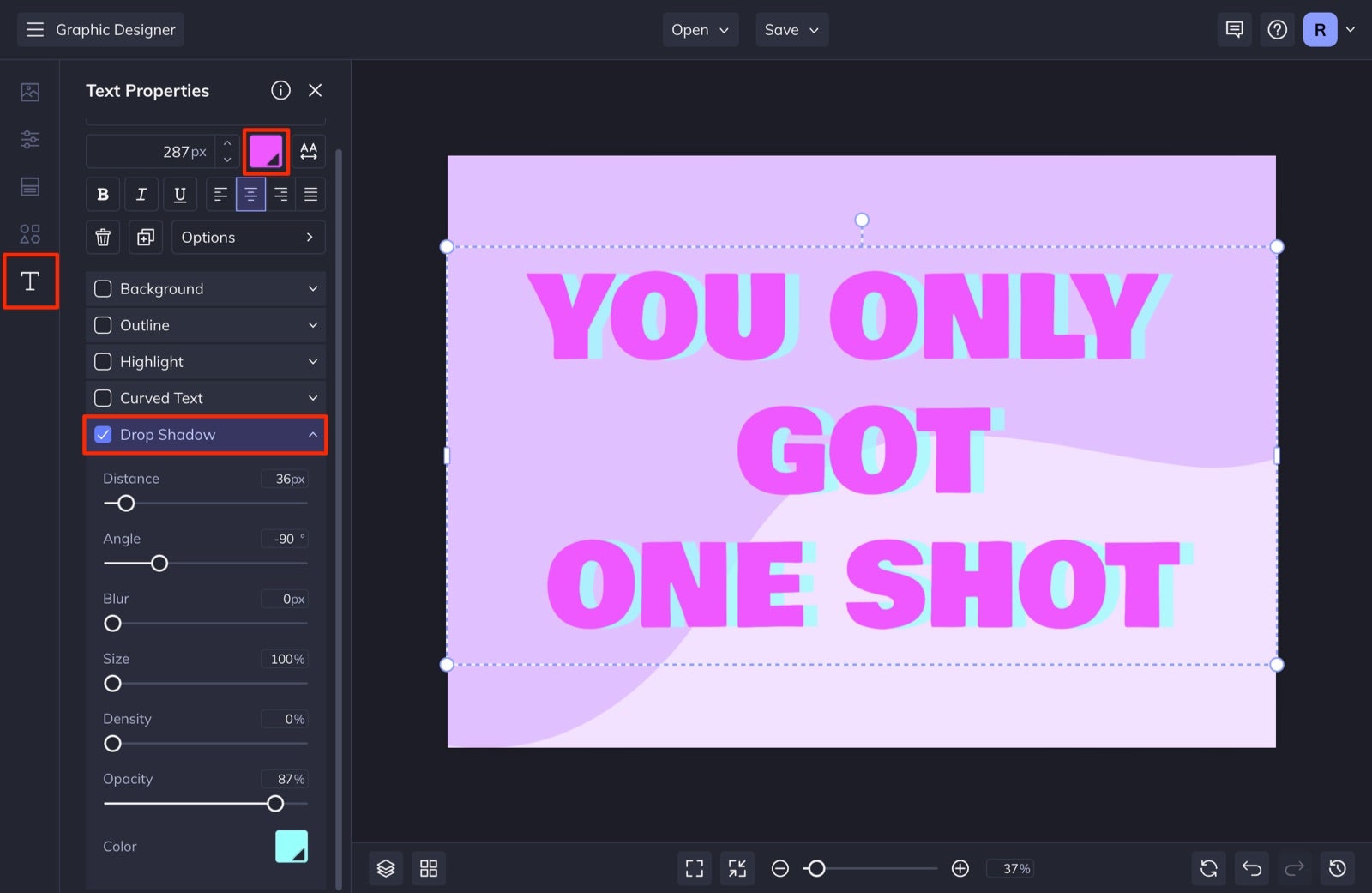The width and height of the screenshot is (1372, 893).
Task: Undo the last action
Action: (1251, 867)
